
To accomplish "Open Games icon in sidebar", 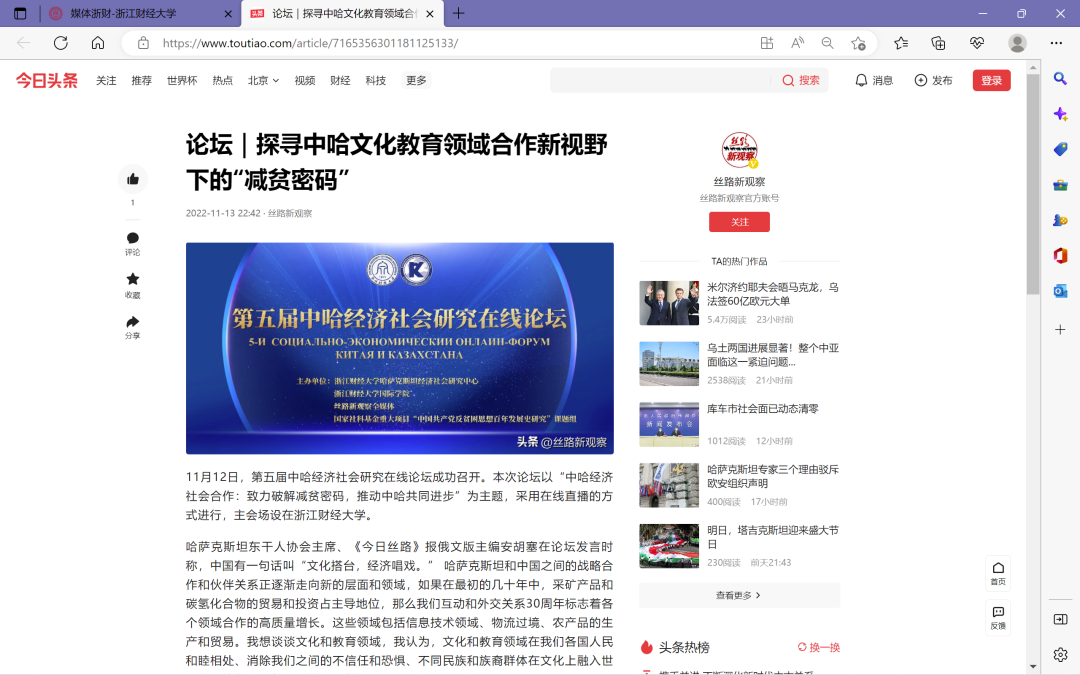I will point(1060,220).
